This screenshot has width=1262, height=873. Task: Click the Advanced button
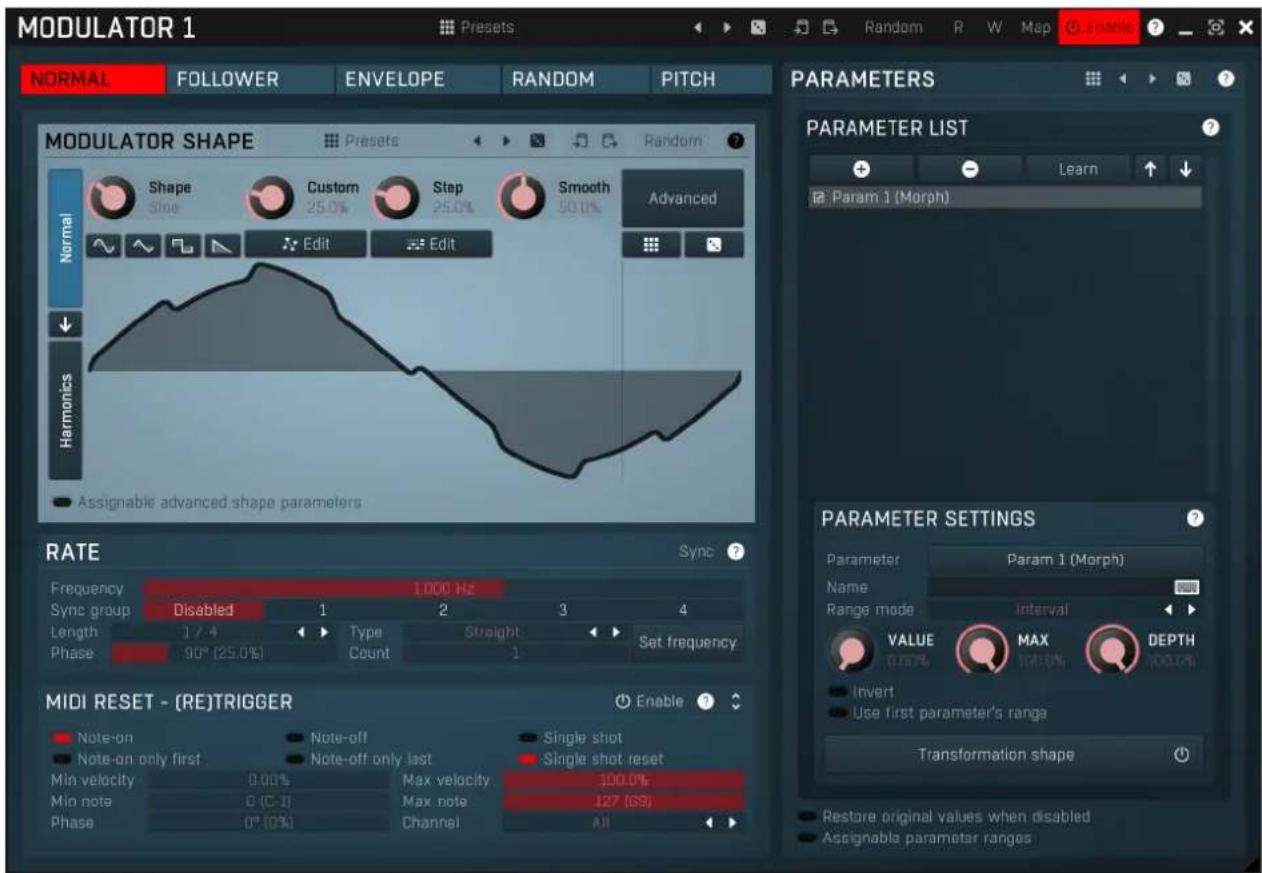(x=683, y=198)
